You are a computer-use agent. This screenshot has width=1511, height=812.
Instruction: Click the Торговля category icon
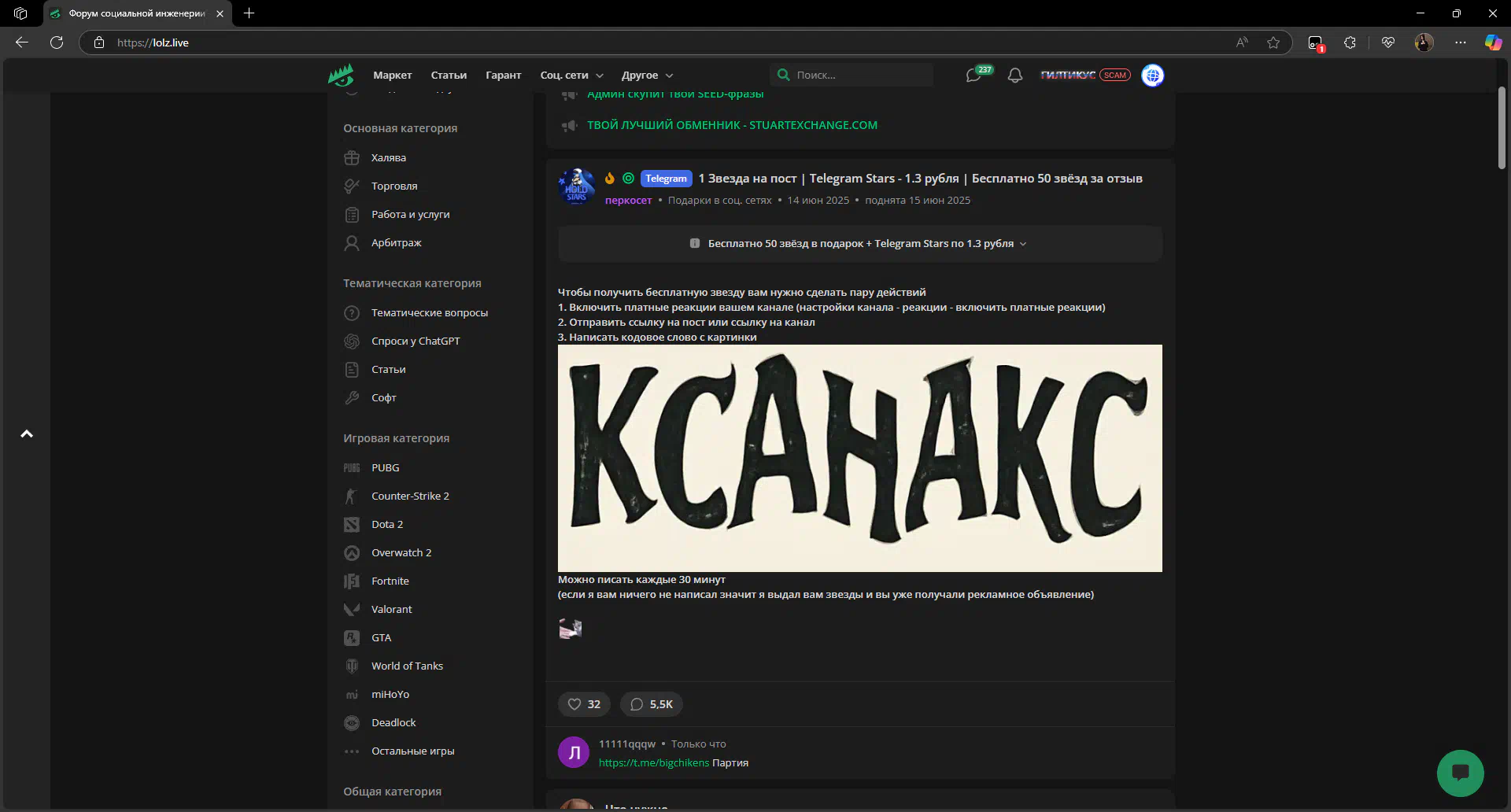(352, 186)
